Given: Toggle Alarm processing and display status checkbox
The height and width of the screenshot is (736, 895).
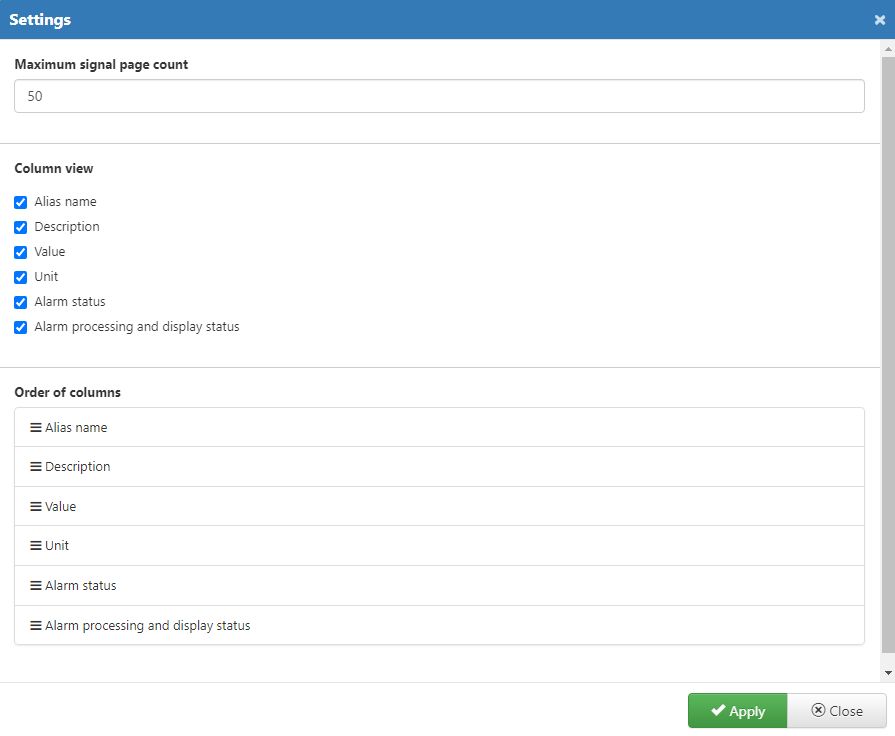Looking at the screenshot, I should coord(21,327).
